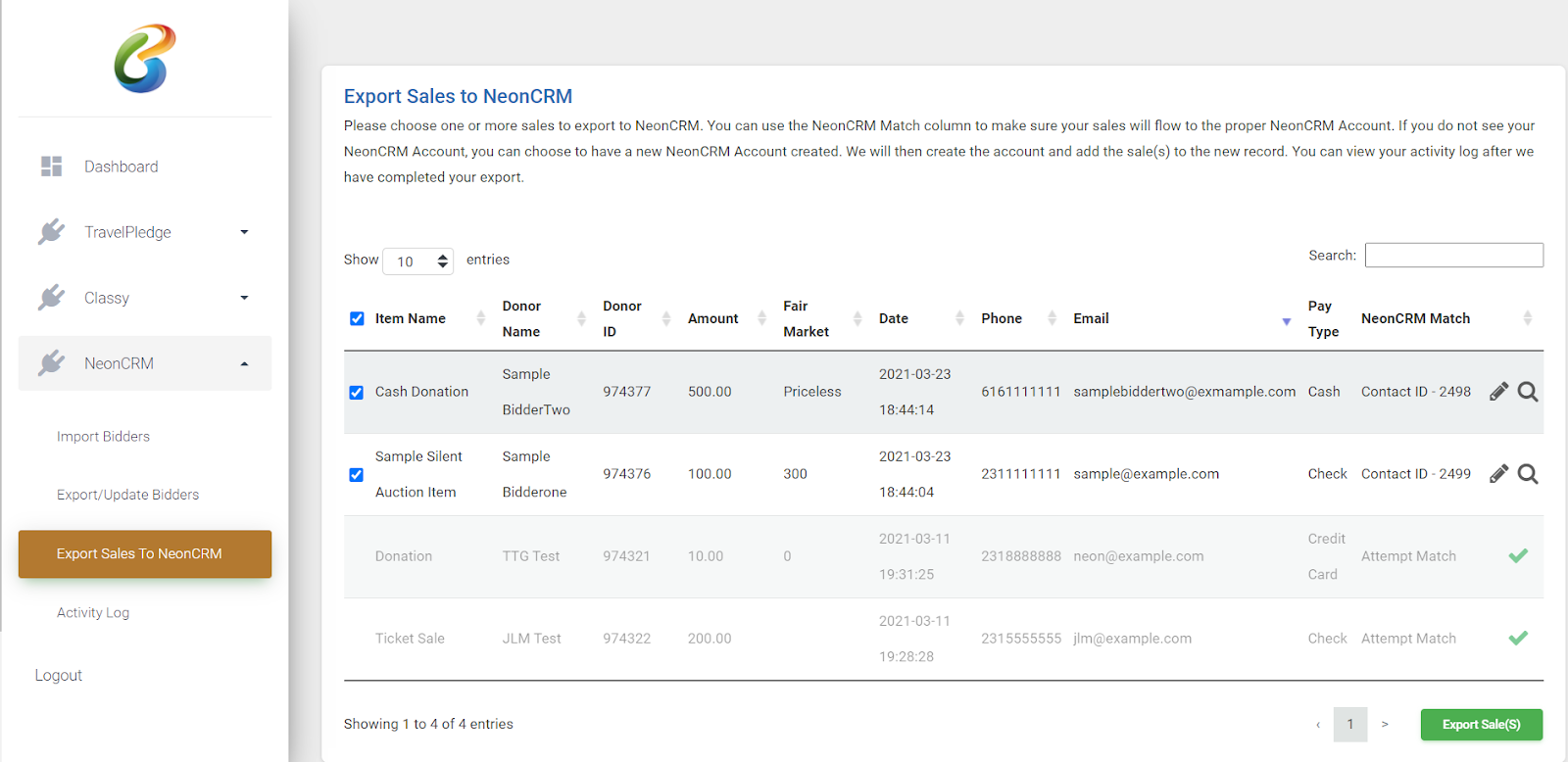The image size is (1568, 762).
Task: Click the JLM Test donor name
Action: pos(531,639)
